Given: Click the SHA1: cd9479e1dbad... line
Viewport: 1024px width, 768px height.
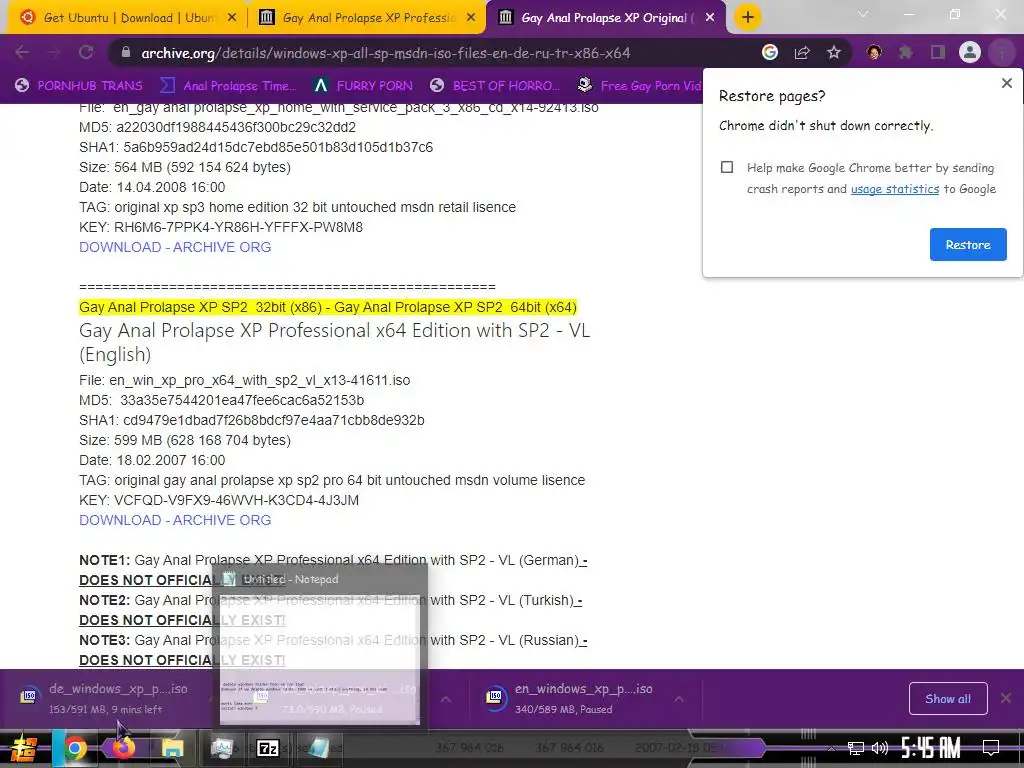Looking at the screenshot, I should coord(251,420).
